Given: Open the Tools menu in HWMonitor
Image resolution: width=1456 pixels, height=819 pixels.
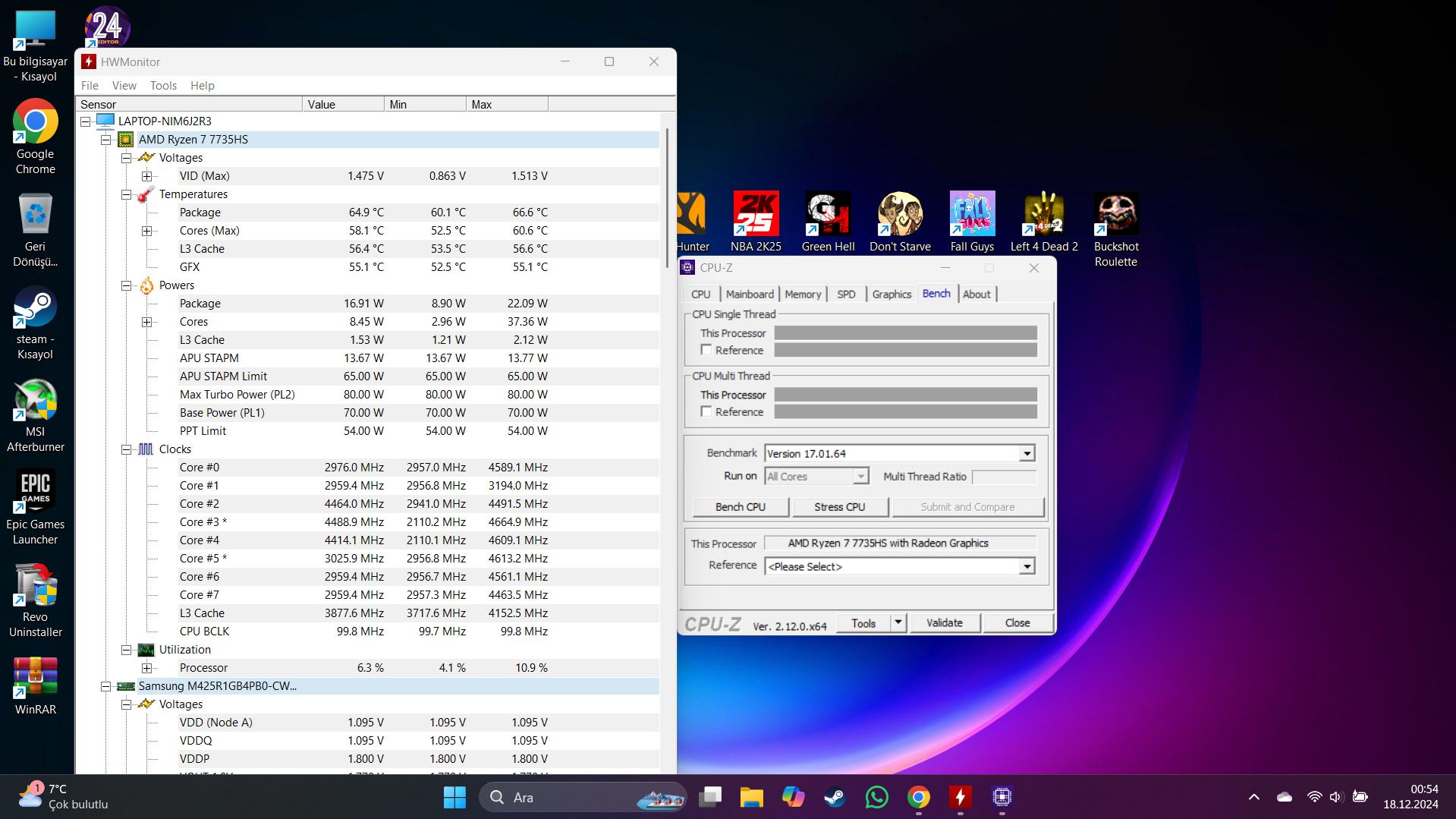Looking at the screenshot, I should point(162,86).
